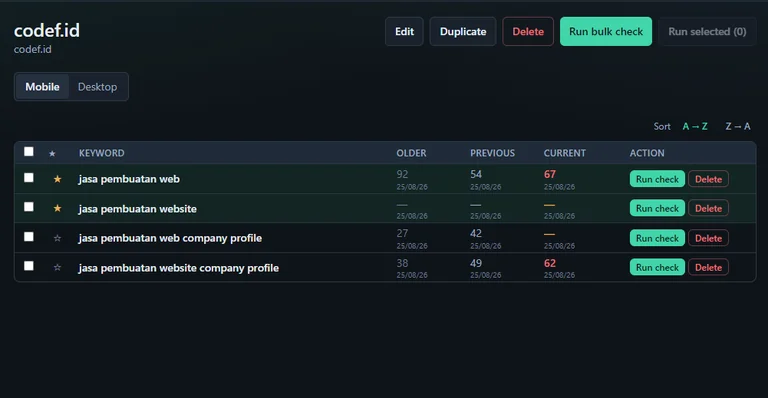Run check for 'jasa pembuatan website'

[x=657, y=209]
